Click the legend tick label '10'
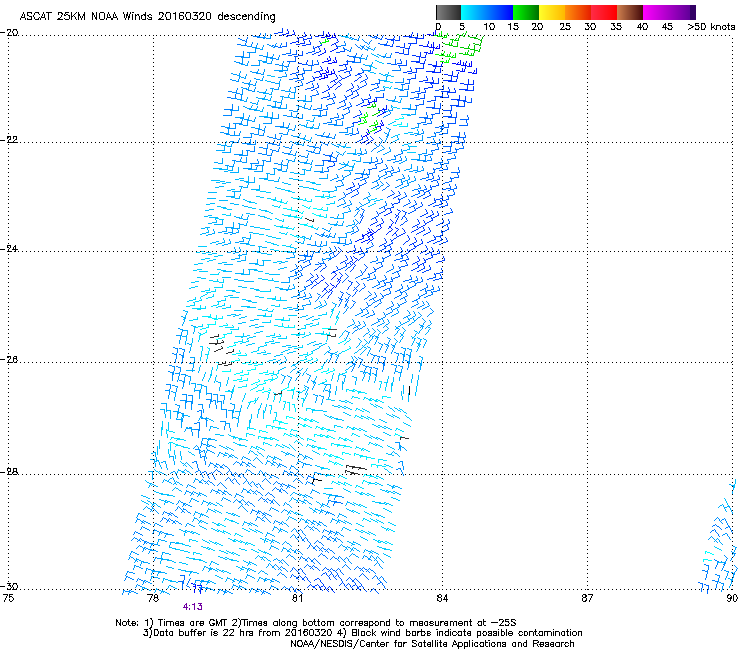Image resolution: width=740 pixels, height=650 pixels. [x=489, y=27]
